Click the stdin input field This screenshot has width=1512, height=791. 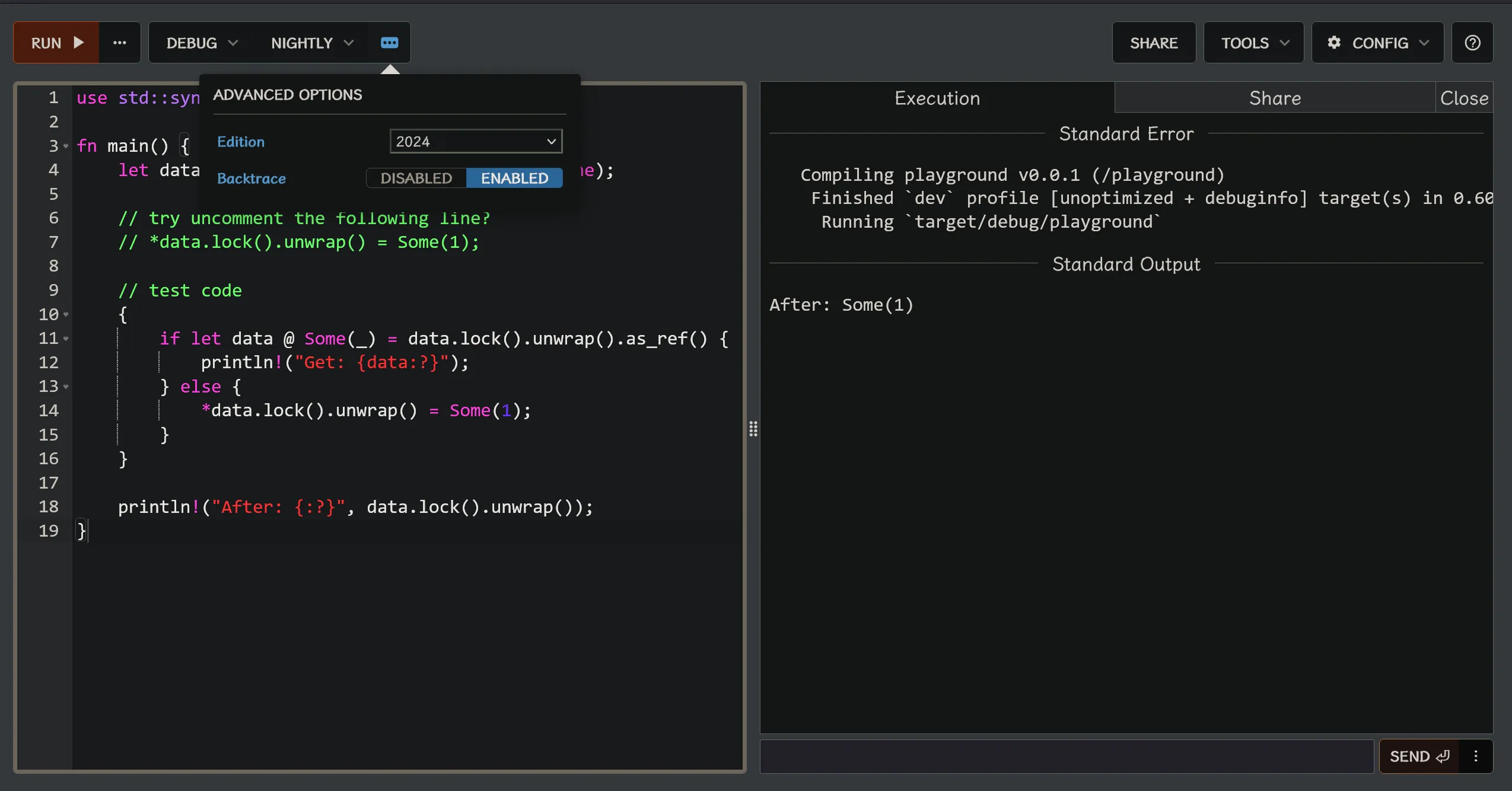[1066, 756]
